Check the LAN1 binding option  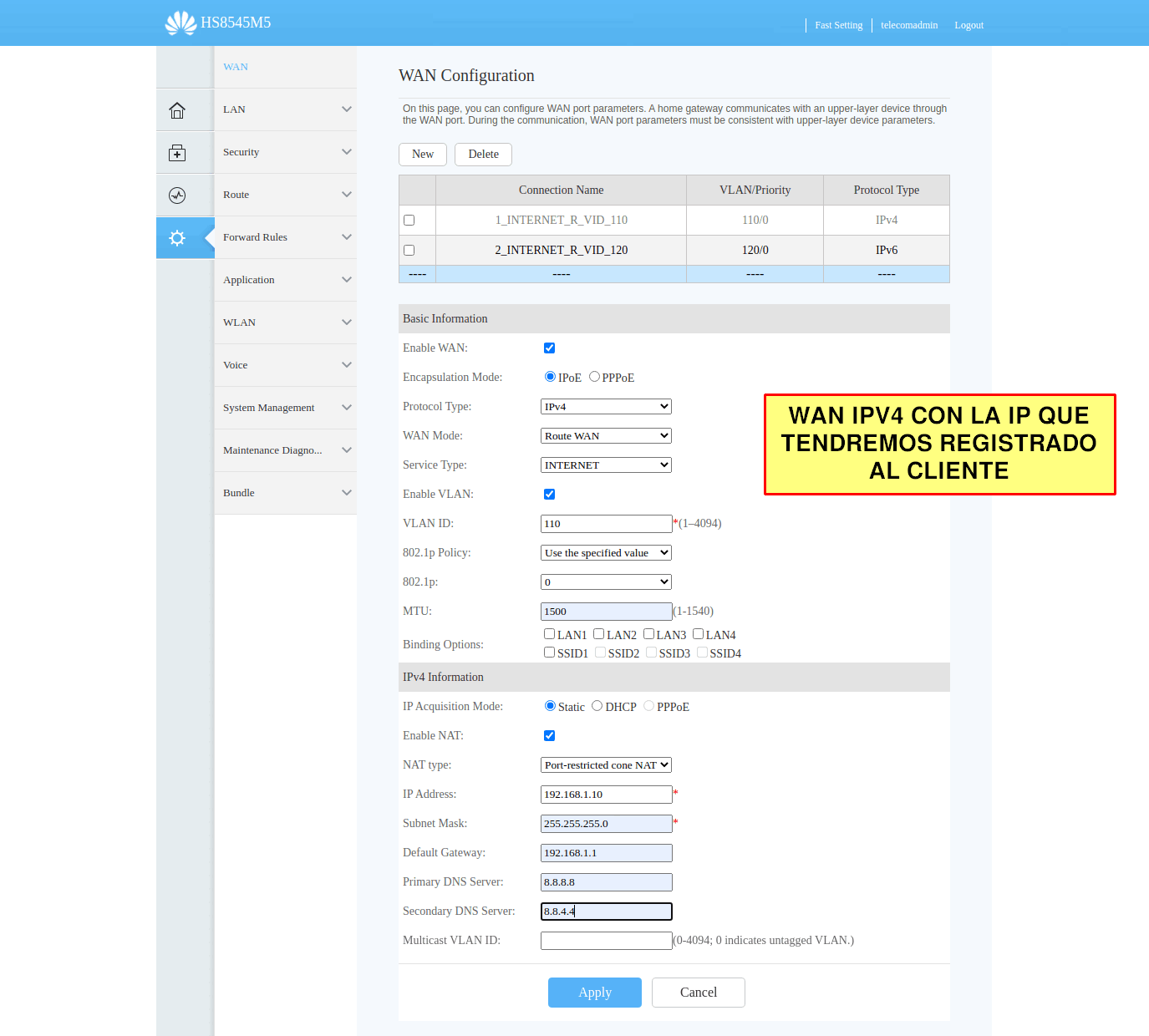[549, 634]
